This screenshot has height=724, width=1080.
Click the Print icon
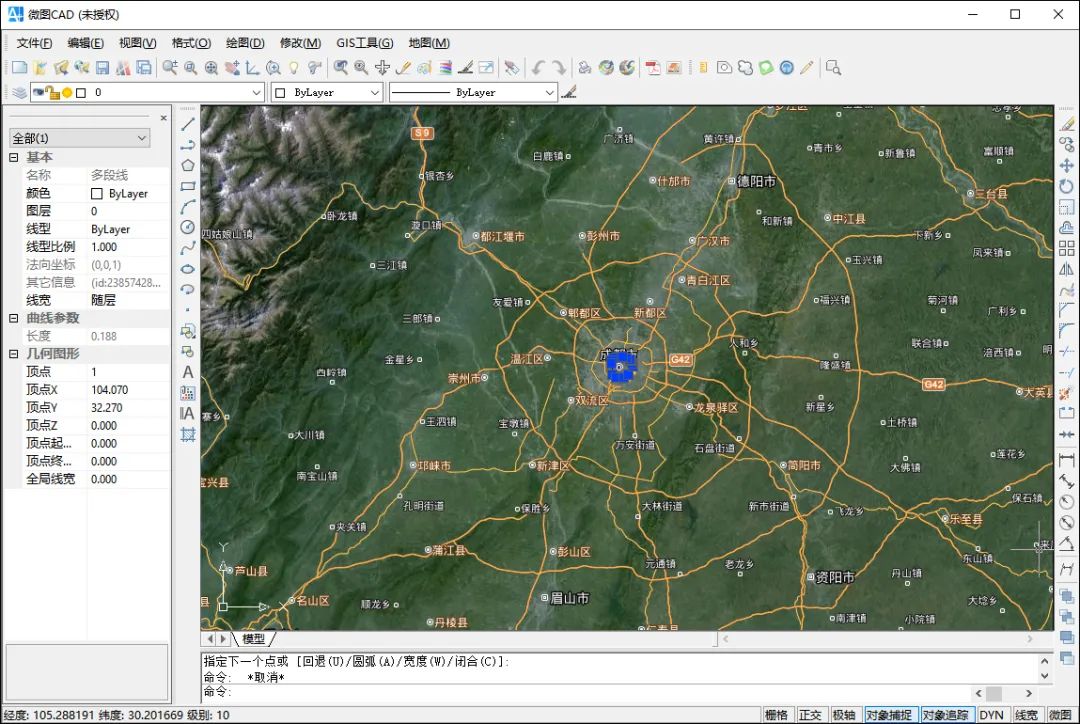[x=584, y=68]
